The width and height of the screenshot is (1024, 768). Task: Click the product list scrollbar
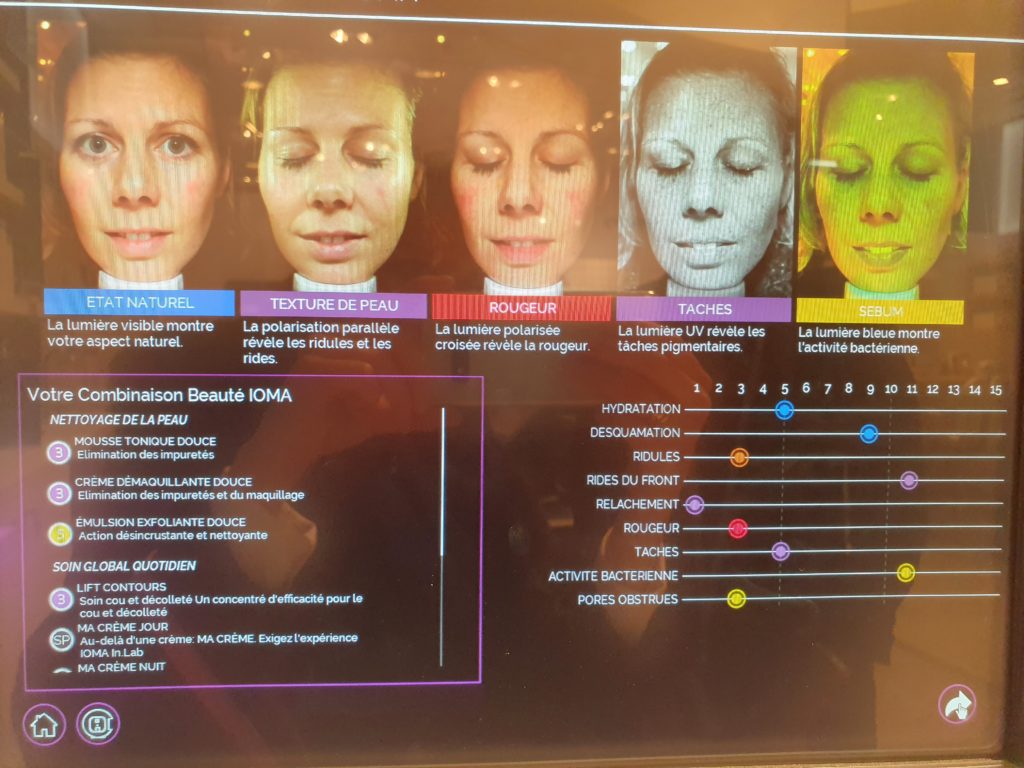[x=443, y=537]
